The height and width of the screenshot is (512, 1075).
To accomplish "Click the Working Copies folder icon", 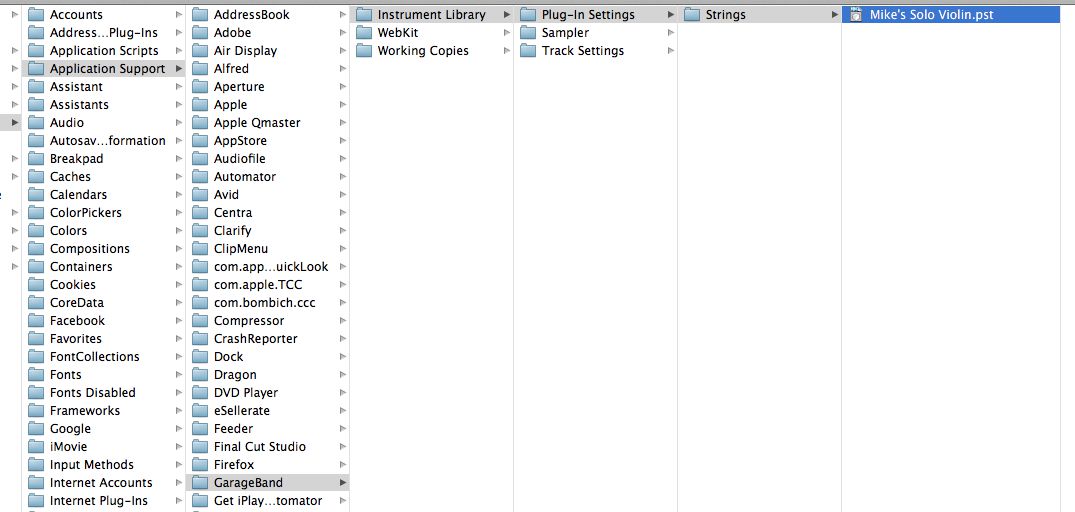I will point(364,51).
